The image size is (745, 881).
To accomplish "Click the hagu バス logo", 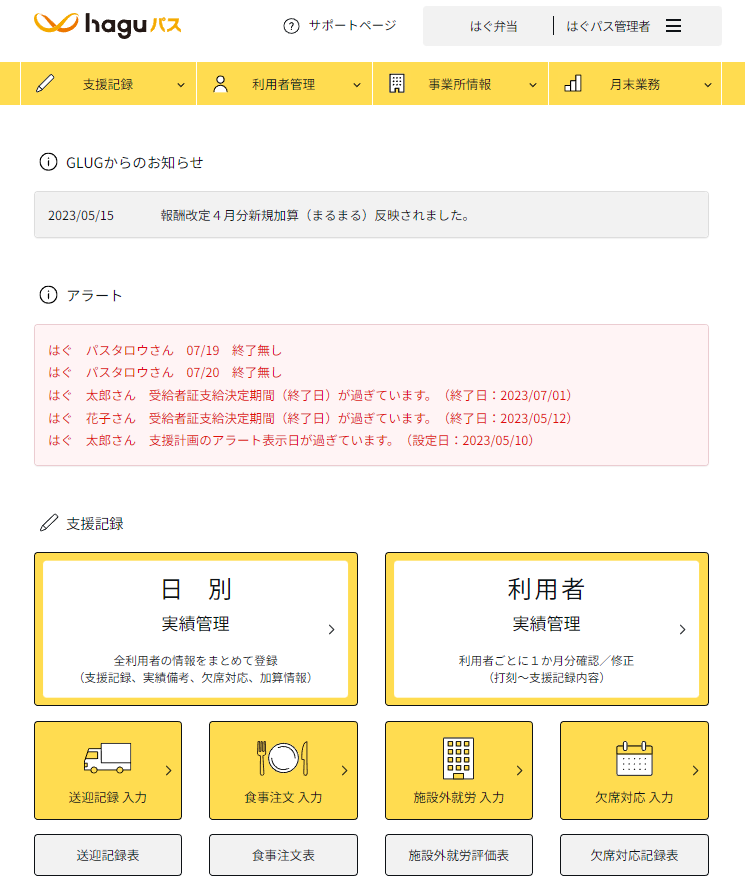I will (108, 25).
